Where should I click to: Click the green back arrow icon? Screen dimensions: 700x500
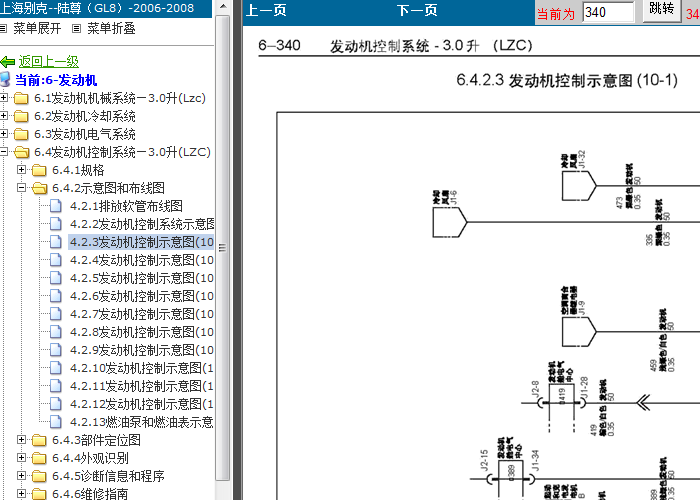pyautogui.click(x=8, y=62)
